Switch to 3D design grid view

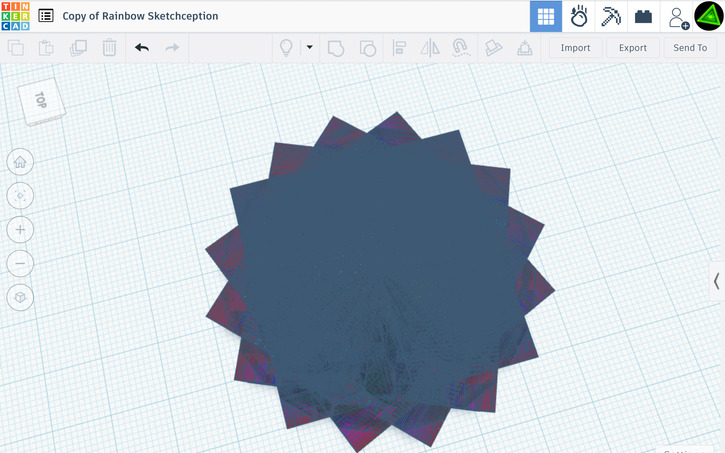[546, 17]
